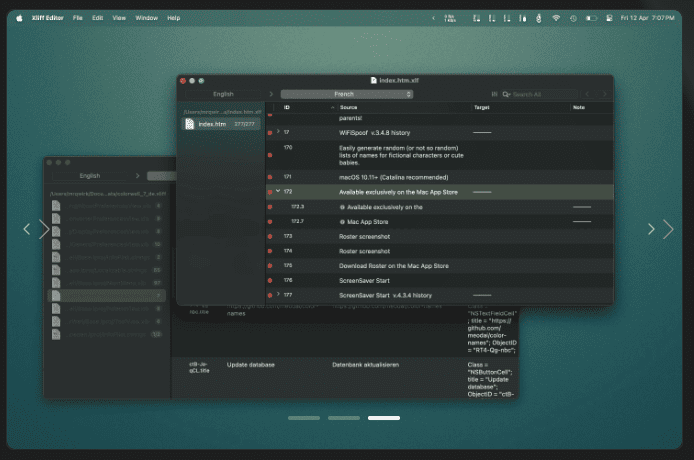Open the File menu

(x=78, y=18)
